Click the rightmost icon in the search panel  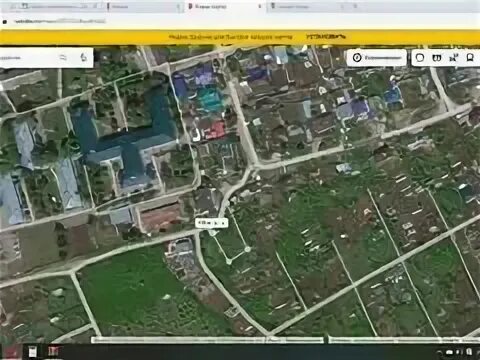tap(83, 57)
